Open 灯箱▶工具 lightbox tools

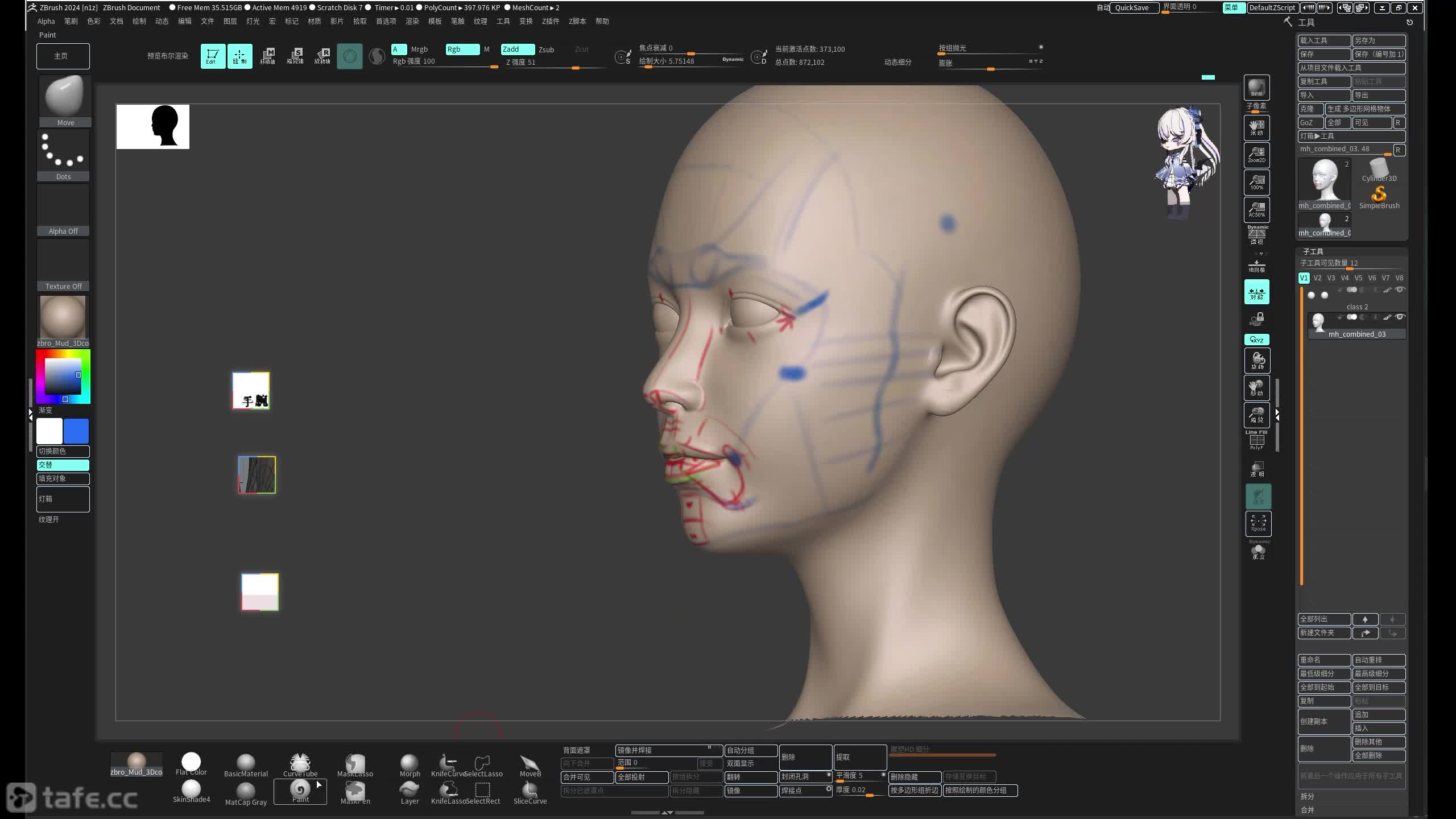(x=1351, y=136)
